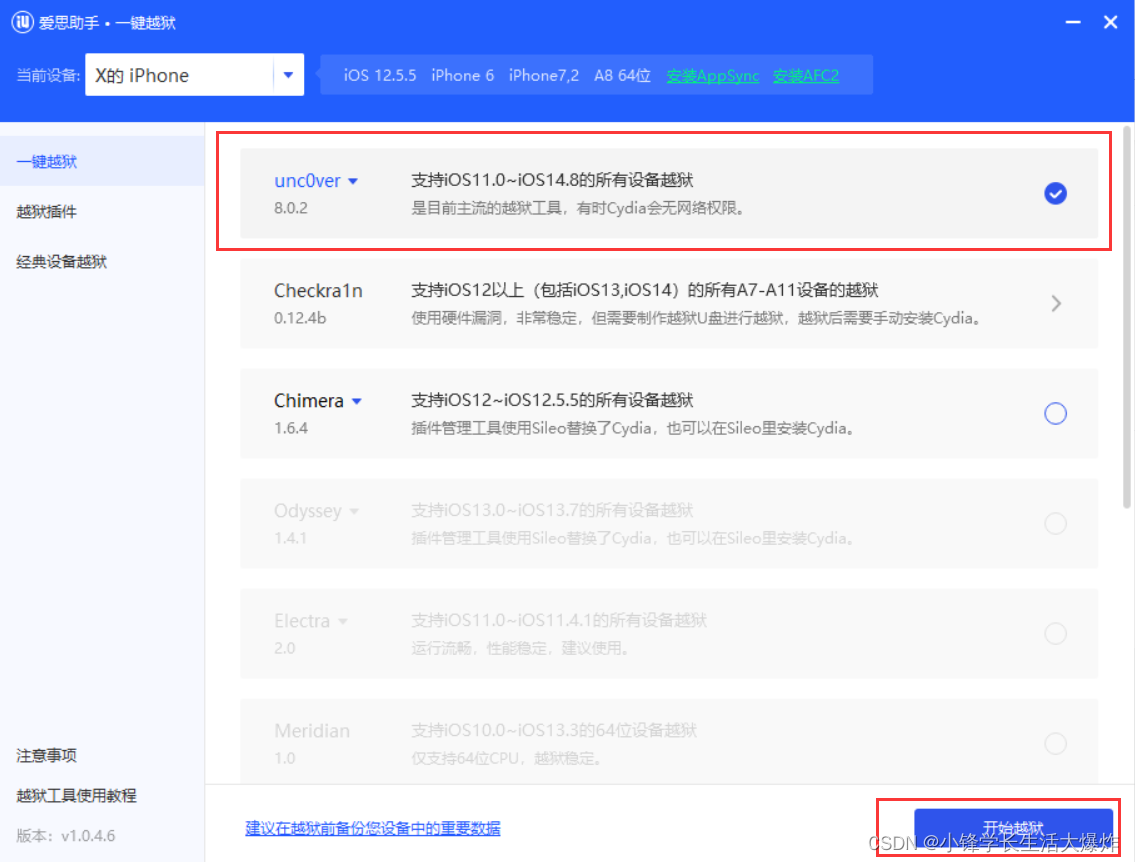Click the backup data suggestion link 建议在越狱前备份
The width and height of the screenshot is (1135, 862).
(x=373, y=828)
